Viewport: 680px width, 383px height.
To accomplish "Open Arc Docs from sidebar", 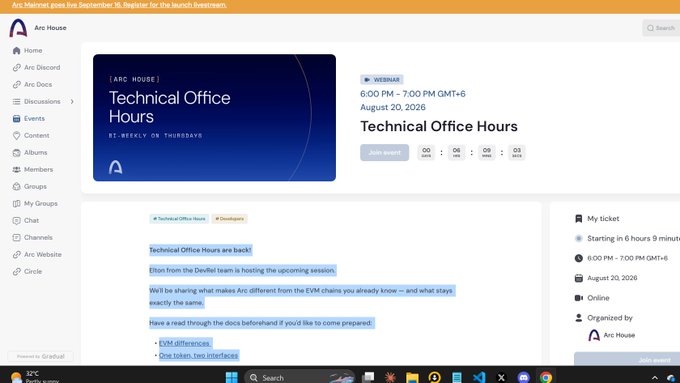I will tap(33, 84).
